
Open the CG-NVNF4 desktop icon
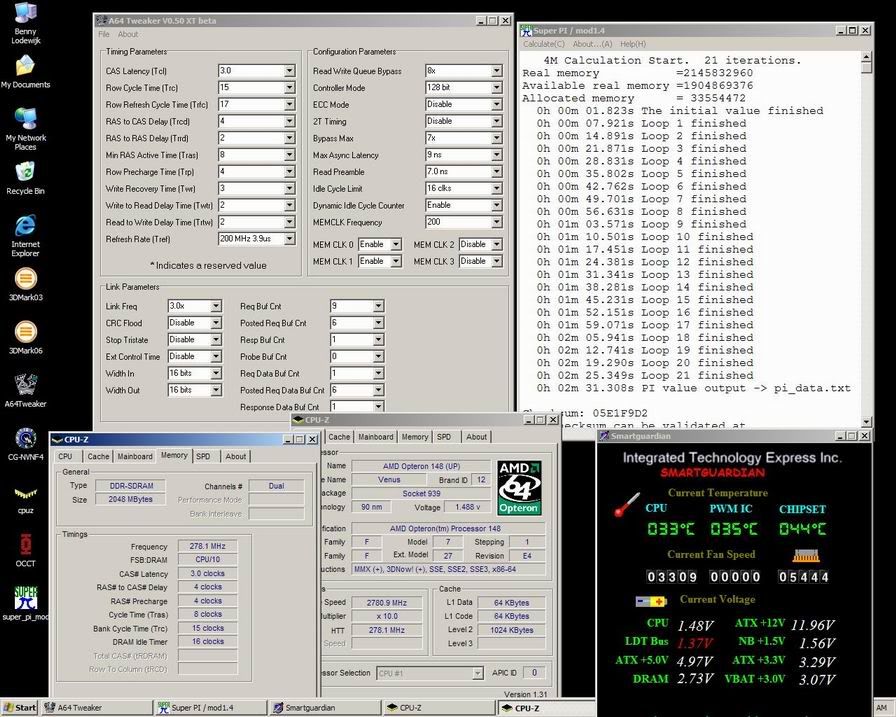click(x=25, y=438)
